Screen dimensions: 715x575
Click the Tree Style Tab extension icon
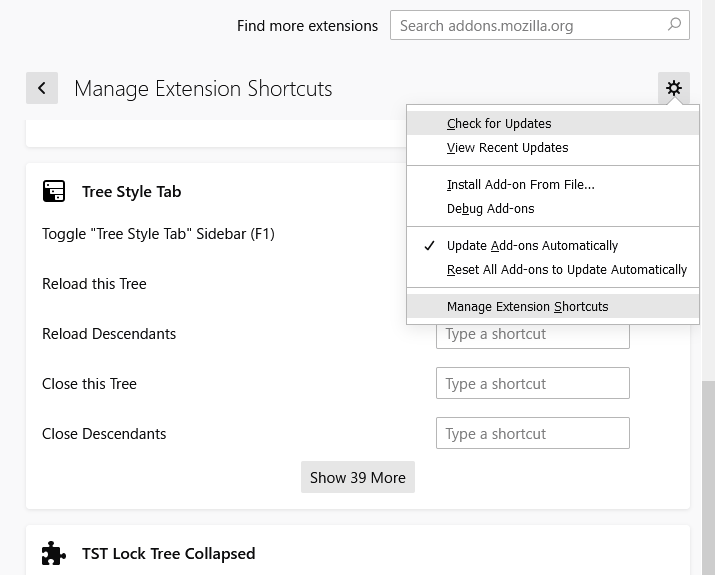coord(54,191)
